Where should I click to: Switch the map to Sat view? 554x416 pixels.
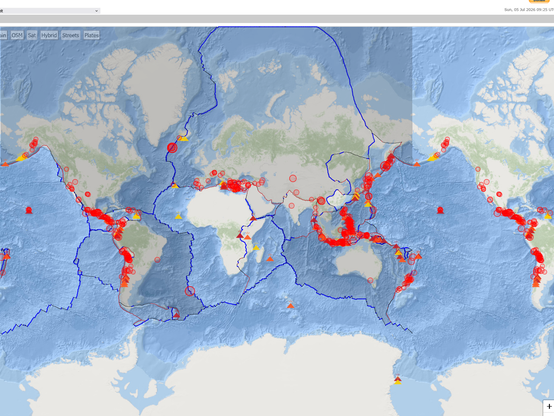(x=32, y=35)
